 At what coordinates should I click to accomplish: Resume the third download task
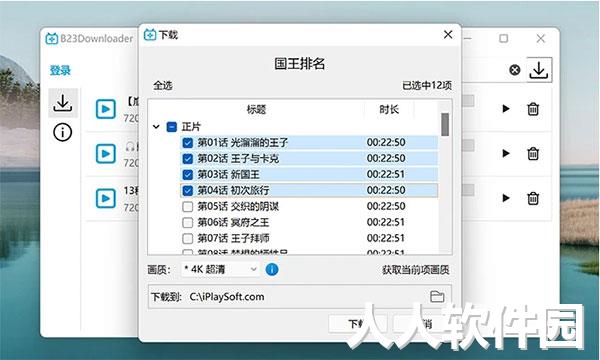[x=506, y=198]
